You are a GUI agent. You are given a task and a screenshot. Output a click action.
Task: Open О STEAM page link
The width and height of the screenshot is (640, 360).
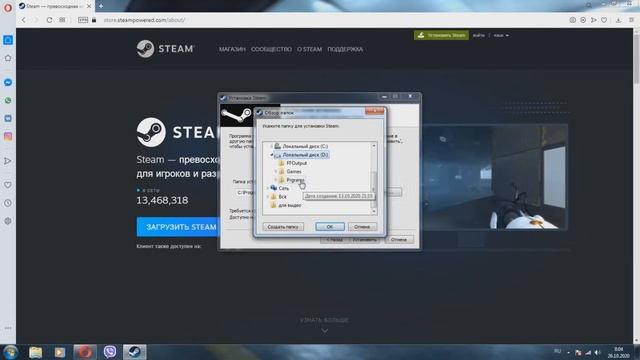309,49
